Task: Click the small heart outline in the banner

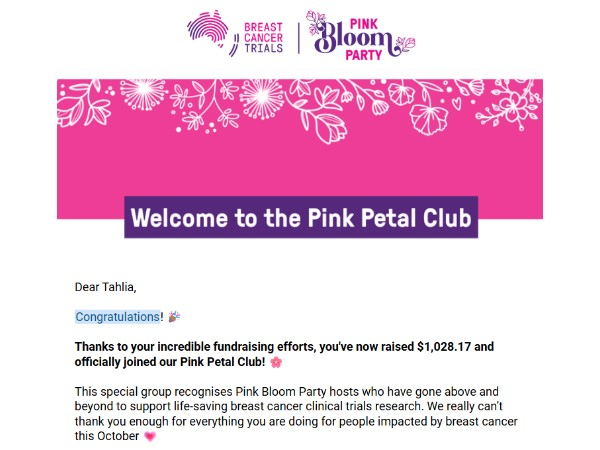Action: pos(457,103)
